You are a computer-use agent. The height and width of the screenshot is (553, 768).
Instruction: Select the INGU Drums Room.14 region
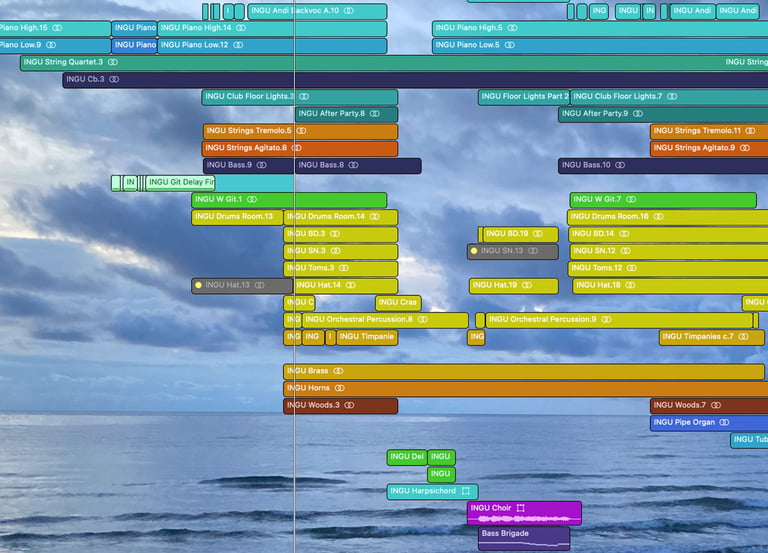(341, 216)
